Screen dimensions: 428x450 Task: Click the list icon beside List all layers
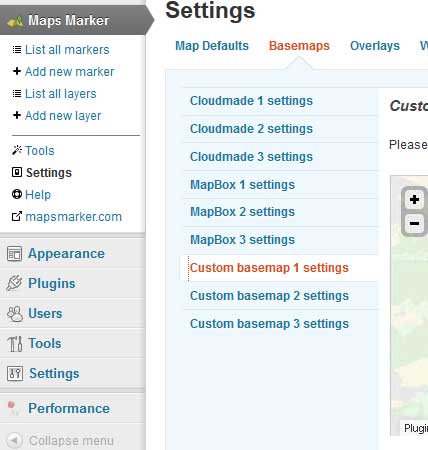point(17,93)
